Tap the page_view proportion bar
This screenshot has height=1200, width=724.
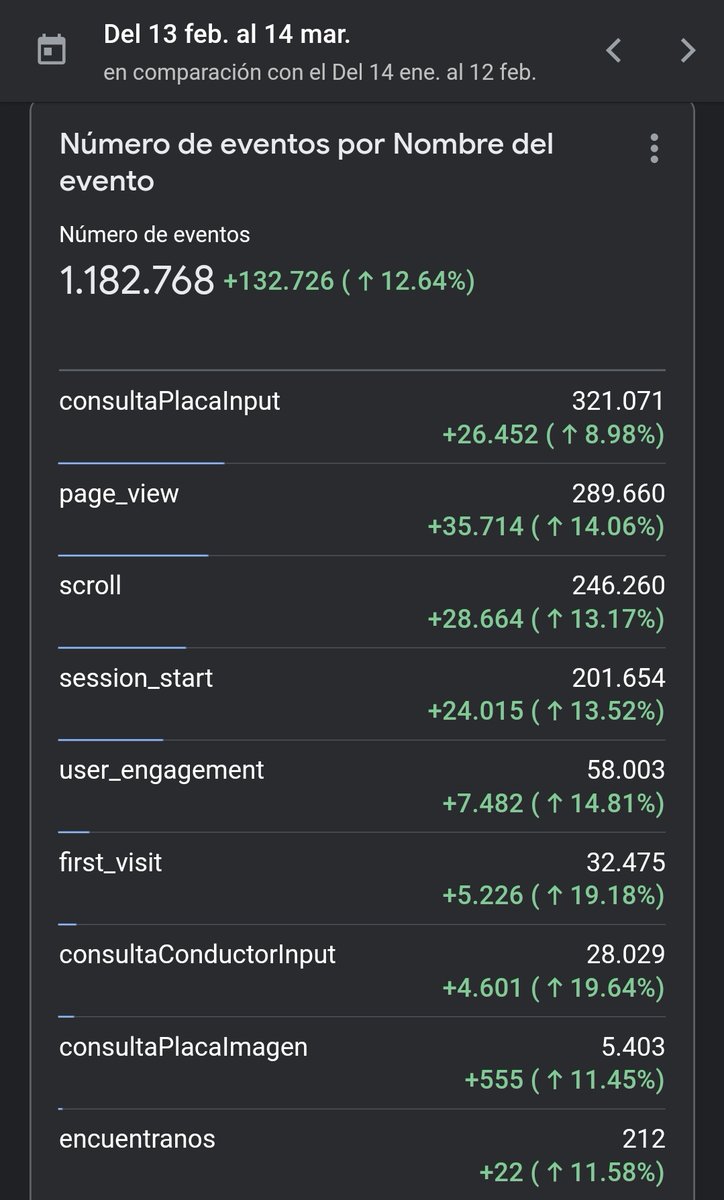[x=133, y=555]
